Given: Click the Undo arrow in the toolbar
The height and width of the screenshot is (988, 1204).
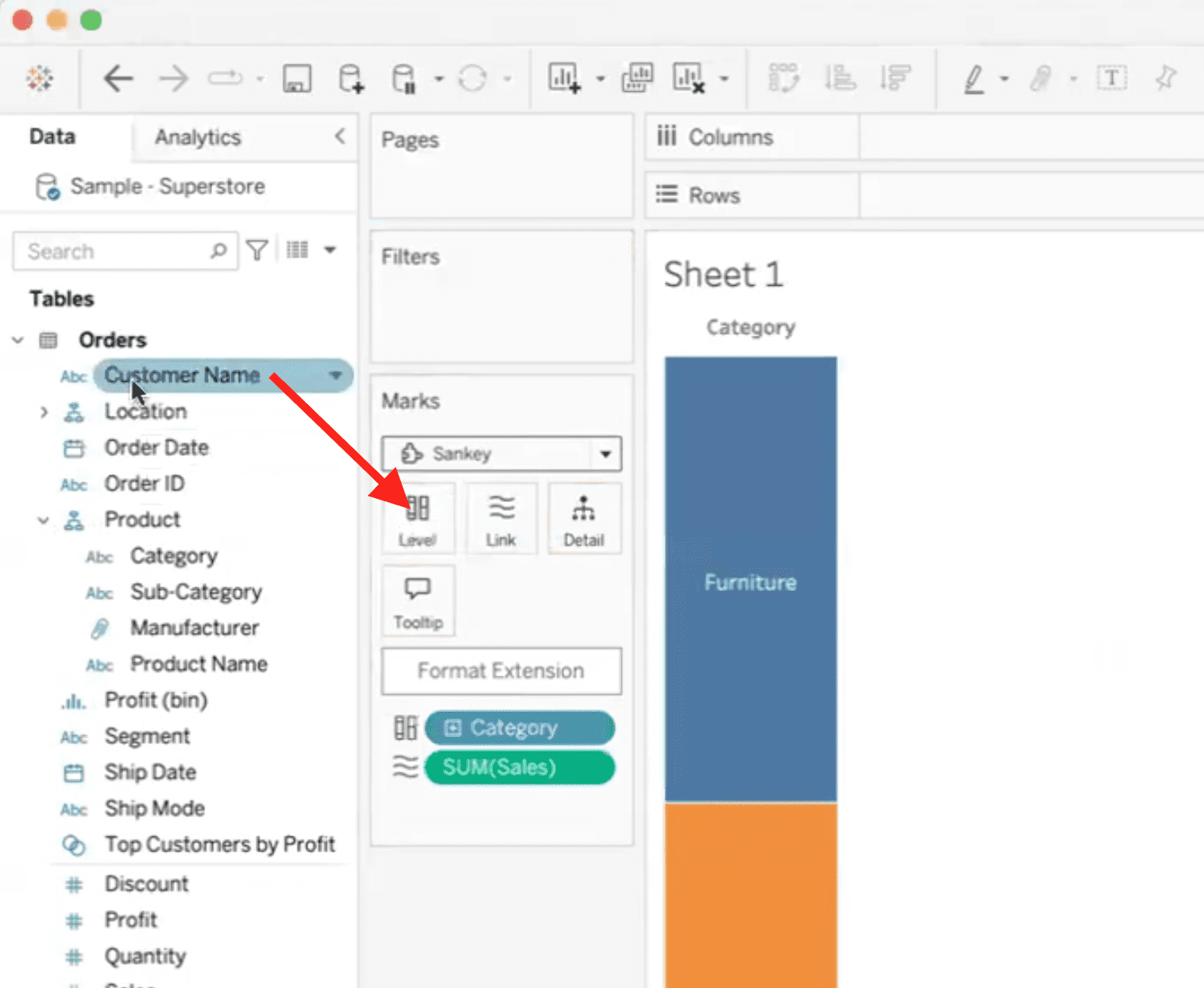Looking at the screenshot, I should coord(119,78).
